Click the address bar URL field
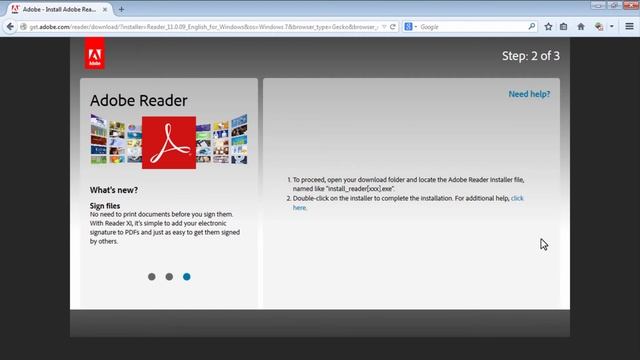640x360 pixels. pyautogui.click(x=204, y=27)
